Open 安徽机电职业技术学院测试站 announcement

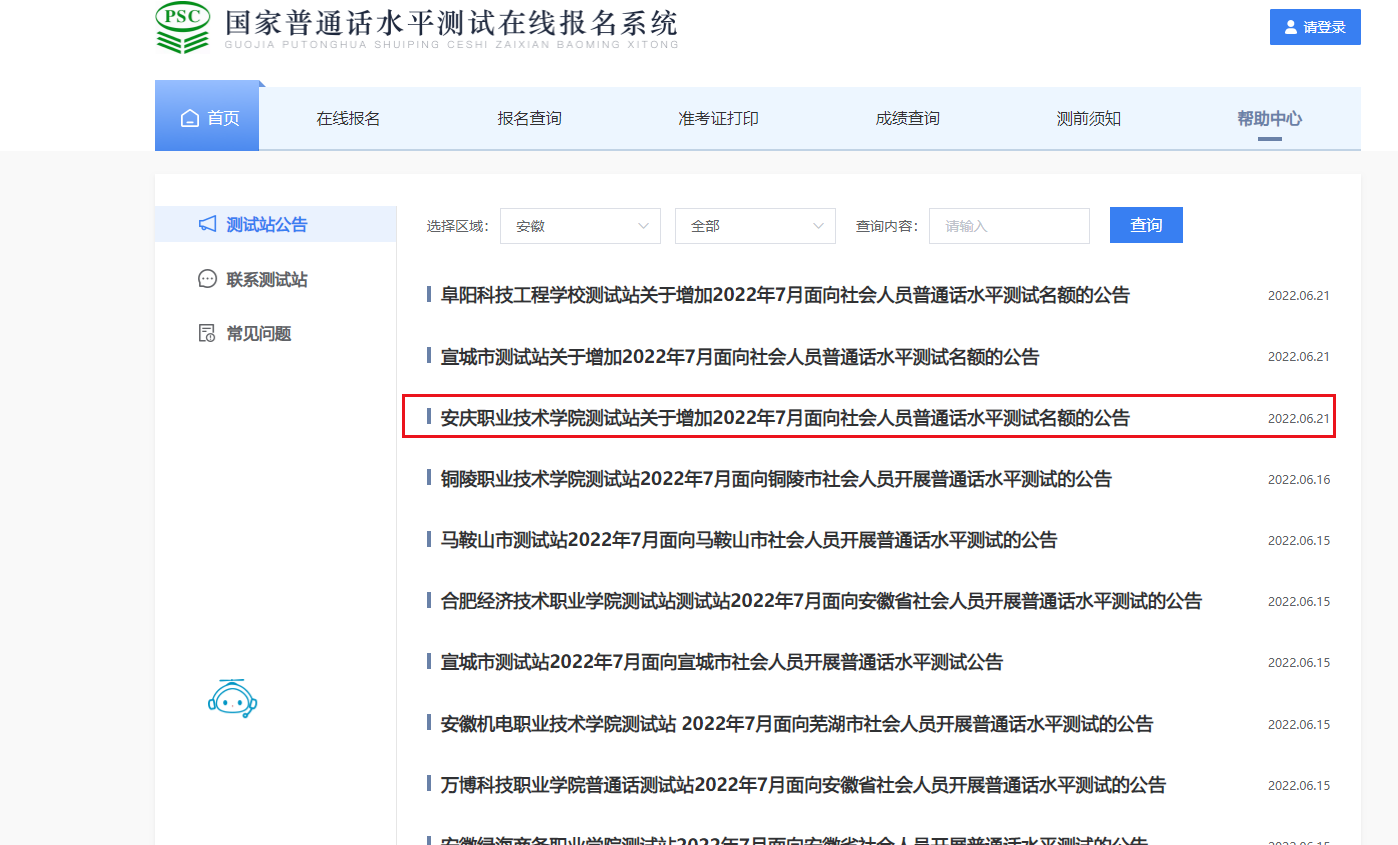click(x=797, y=724)
